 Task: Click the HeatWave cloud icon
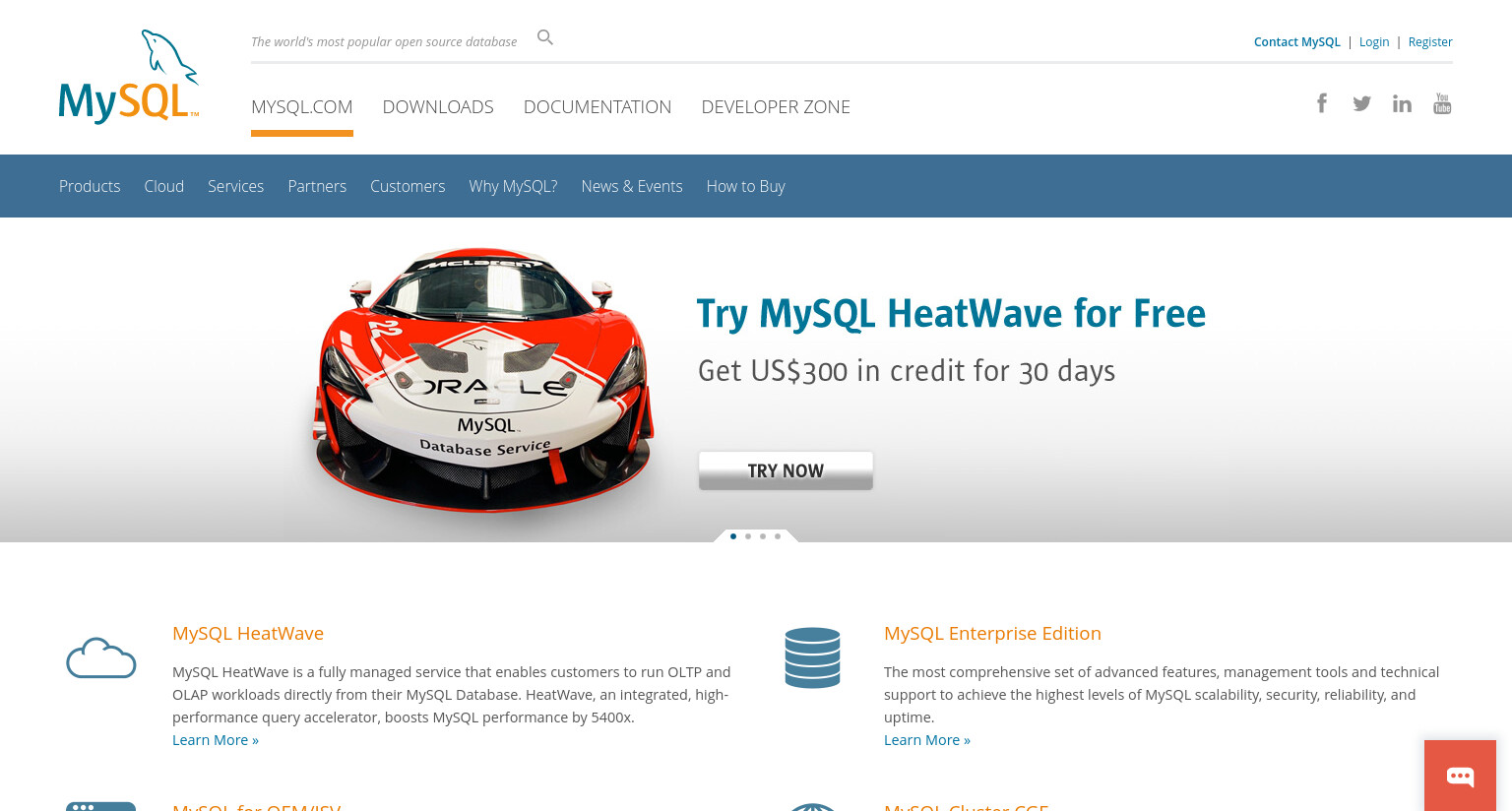pyautogui.click(x=100, y=657)
